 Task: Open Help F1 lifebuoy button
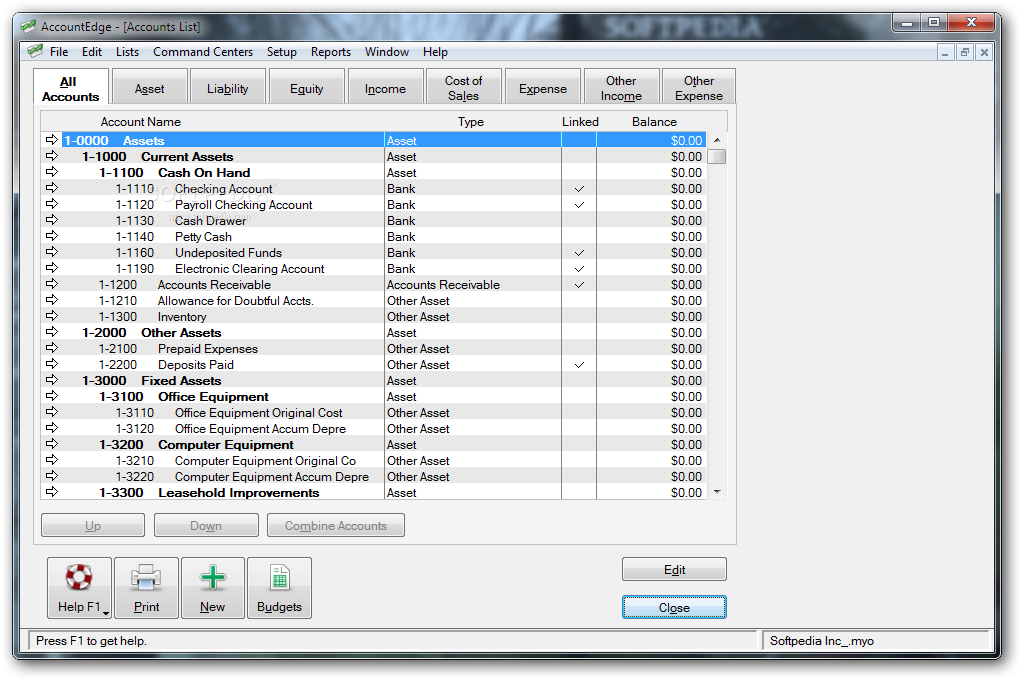79,587
